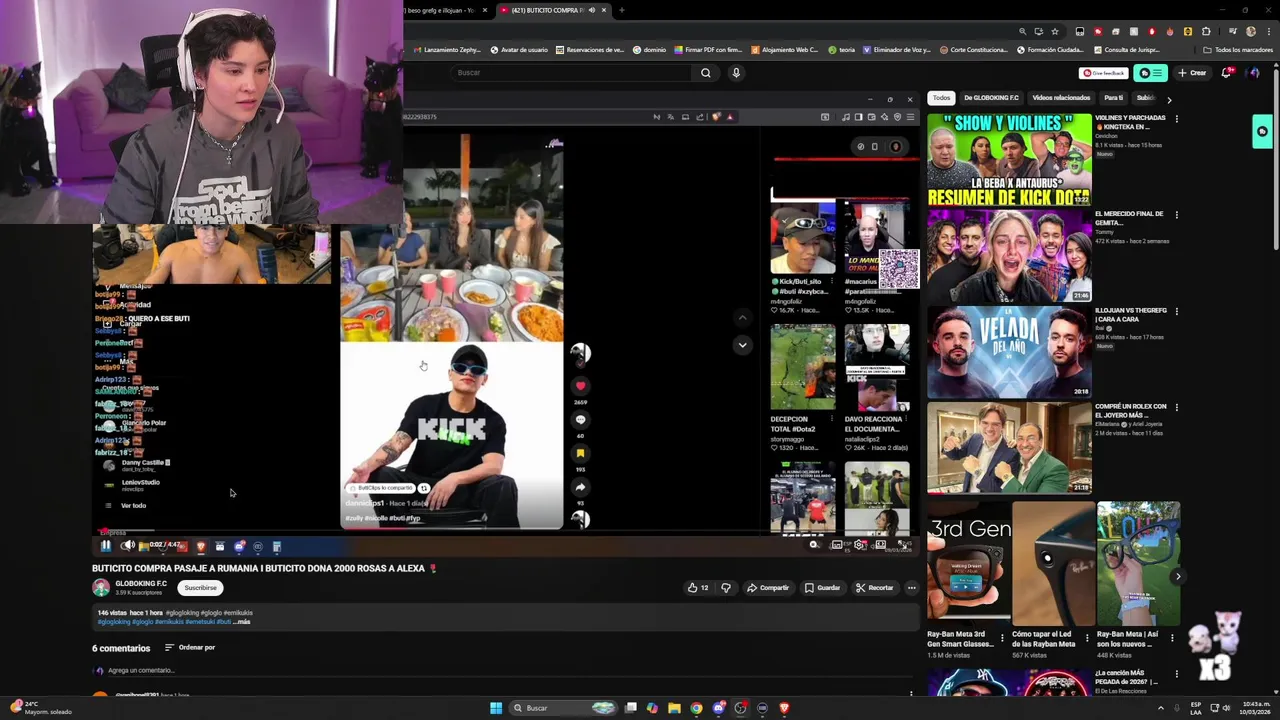Show more filter chips with arrow
This screenshot has width=1280, height=720.
[x=1169, y=99]
